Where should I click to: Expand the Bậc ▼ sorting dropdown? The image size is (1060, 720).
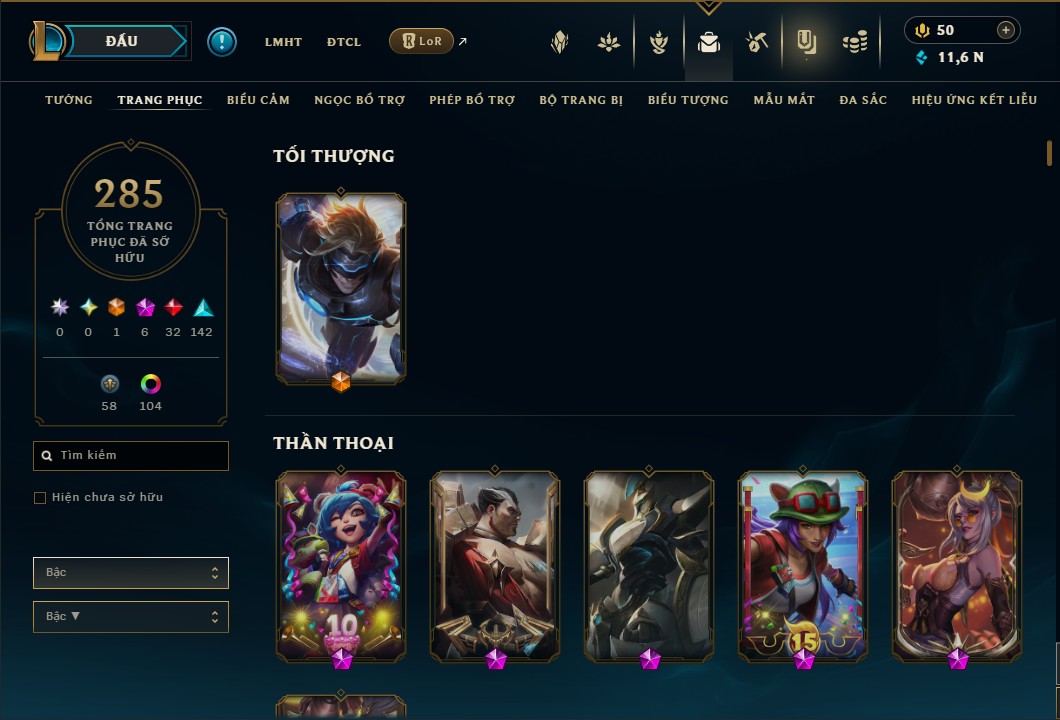click(131, 617)
